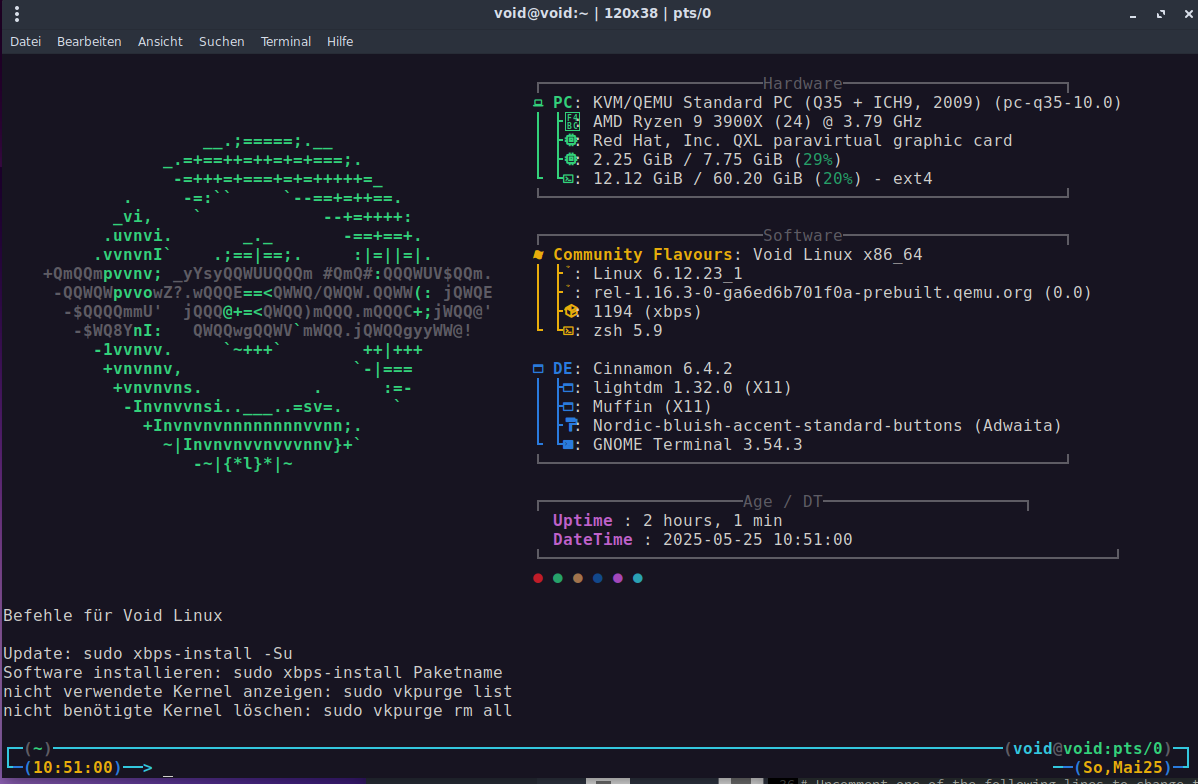
Task: Click the disk icon beside 12.12 GiB
Action: coord(568,179)
